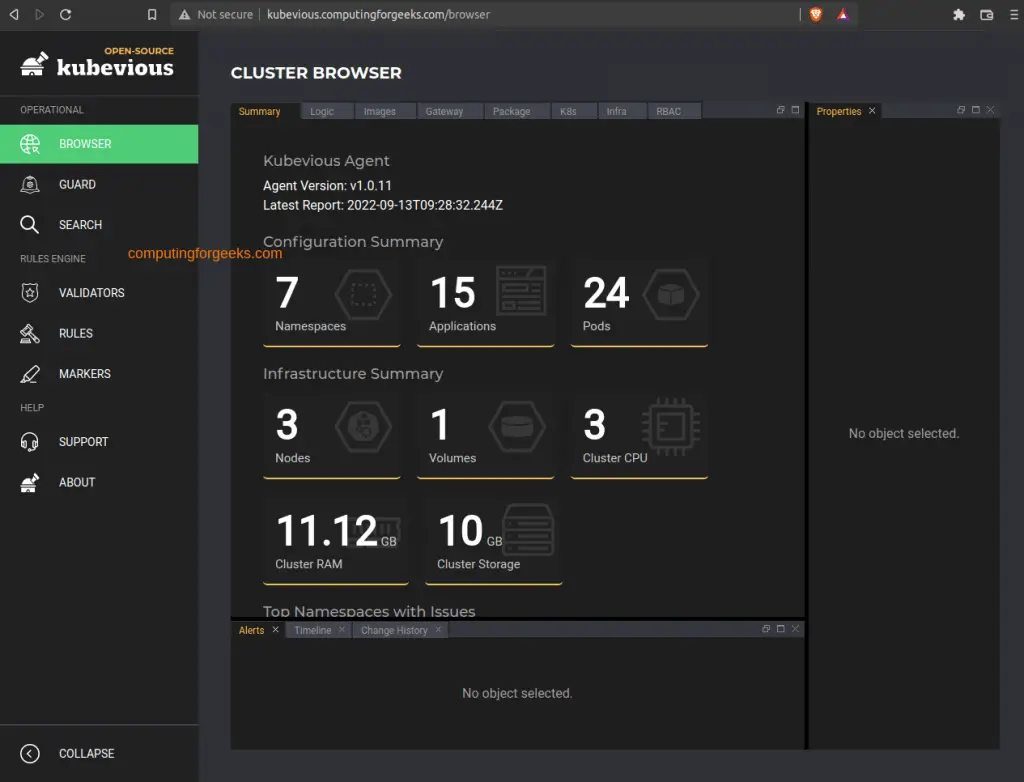Viewport: 1024px width, 782px height.
Task: Bookmark this page
Action: [152, 14]
